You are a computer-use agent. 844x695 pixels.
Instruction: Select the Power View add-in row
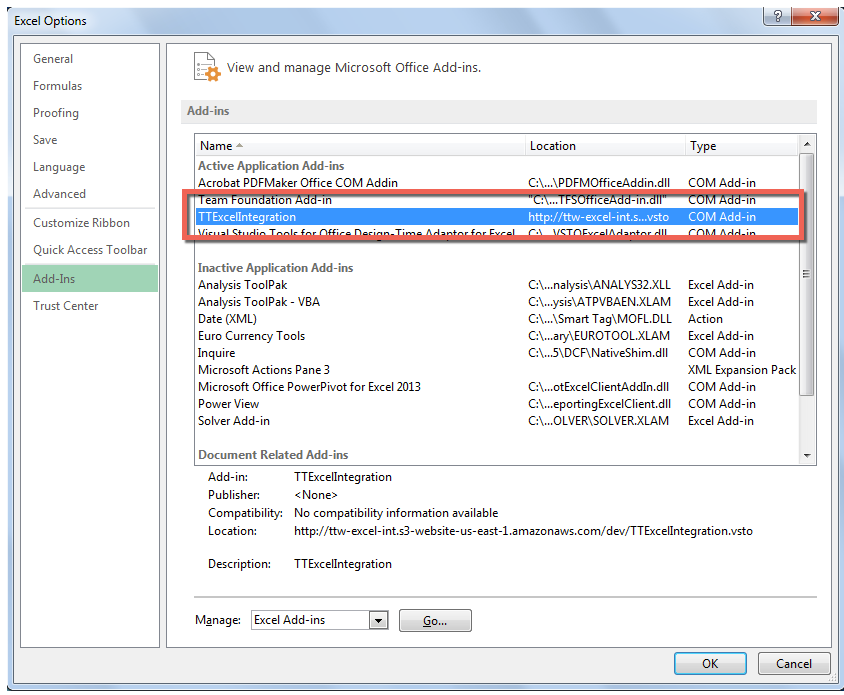click(x=496, y=404)
